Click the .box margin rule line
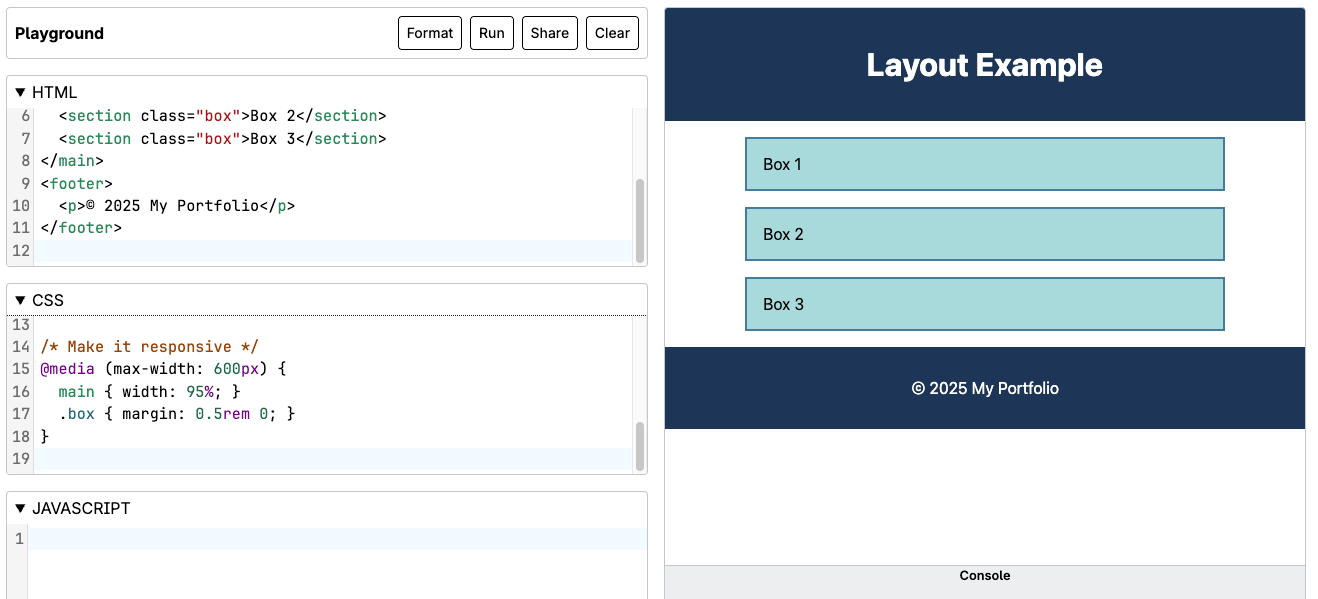Image resolution: width=1318 pixels, height=599 pixels. click(177, 414)
